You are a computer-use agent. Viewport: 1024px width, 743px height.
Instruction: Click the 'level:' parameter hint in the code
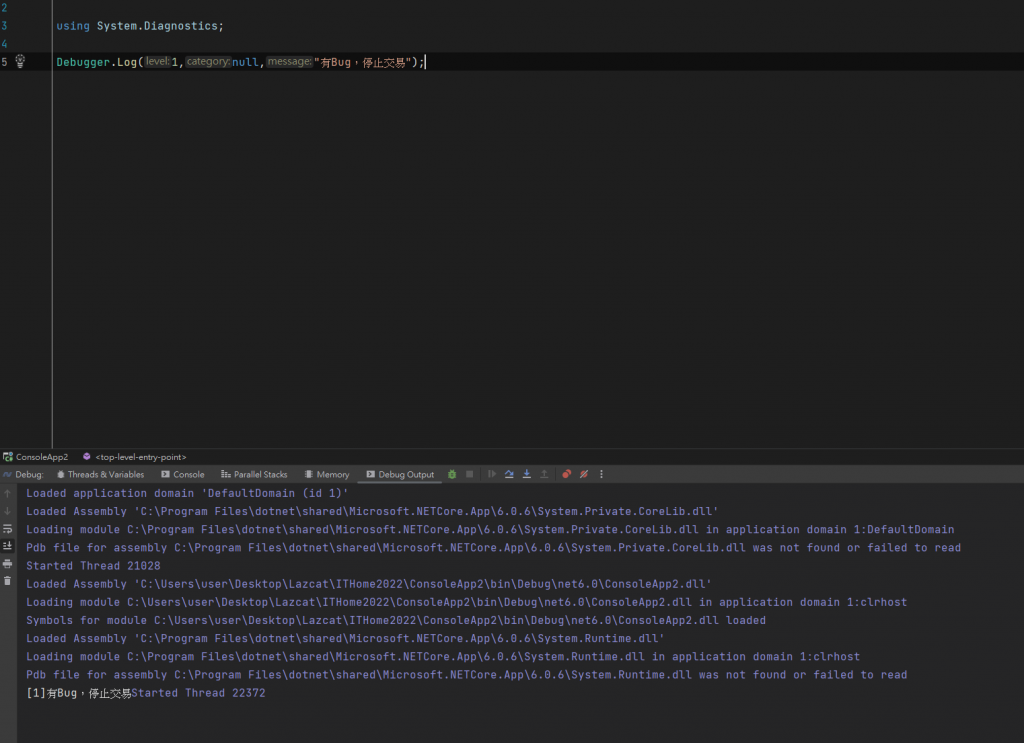pyautogui.click(x=157, y=61)
